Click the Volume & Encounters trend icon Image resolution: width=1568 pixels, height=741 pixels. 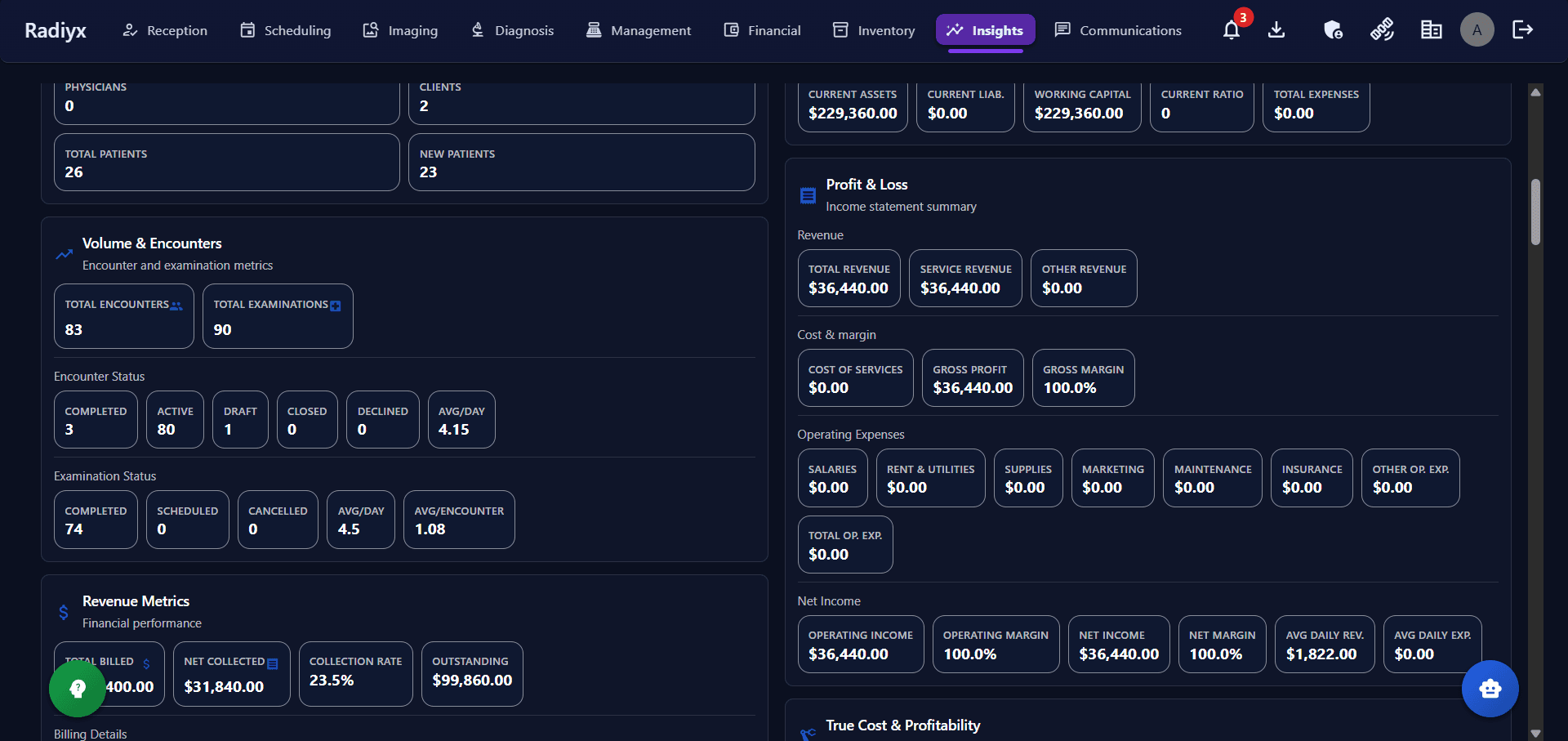pos(65,254)
